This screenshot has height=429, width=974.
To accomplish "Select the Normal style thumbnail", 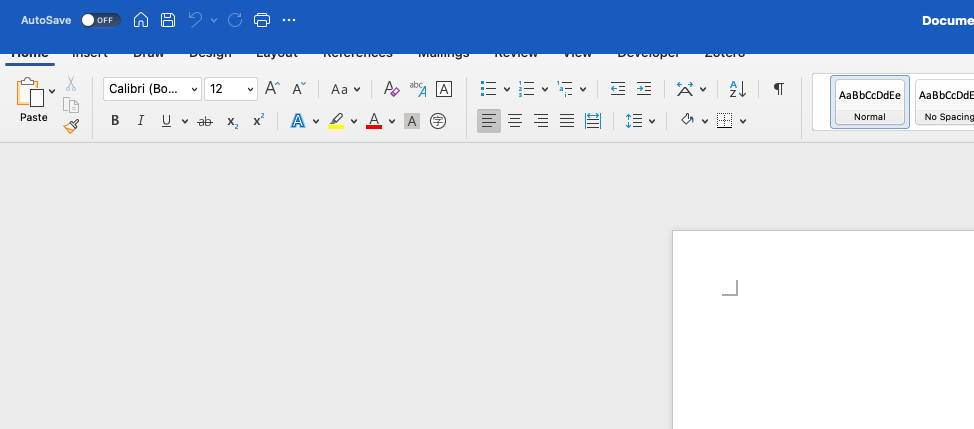I will [x=870, y=102].
